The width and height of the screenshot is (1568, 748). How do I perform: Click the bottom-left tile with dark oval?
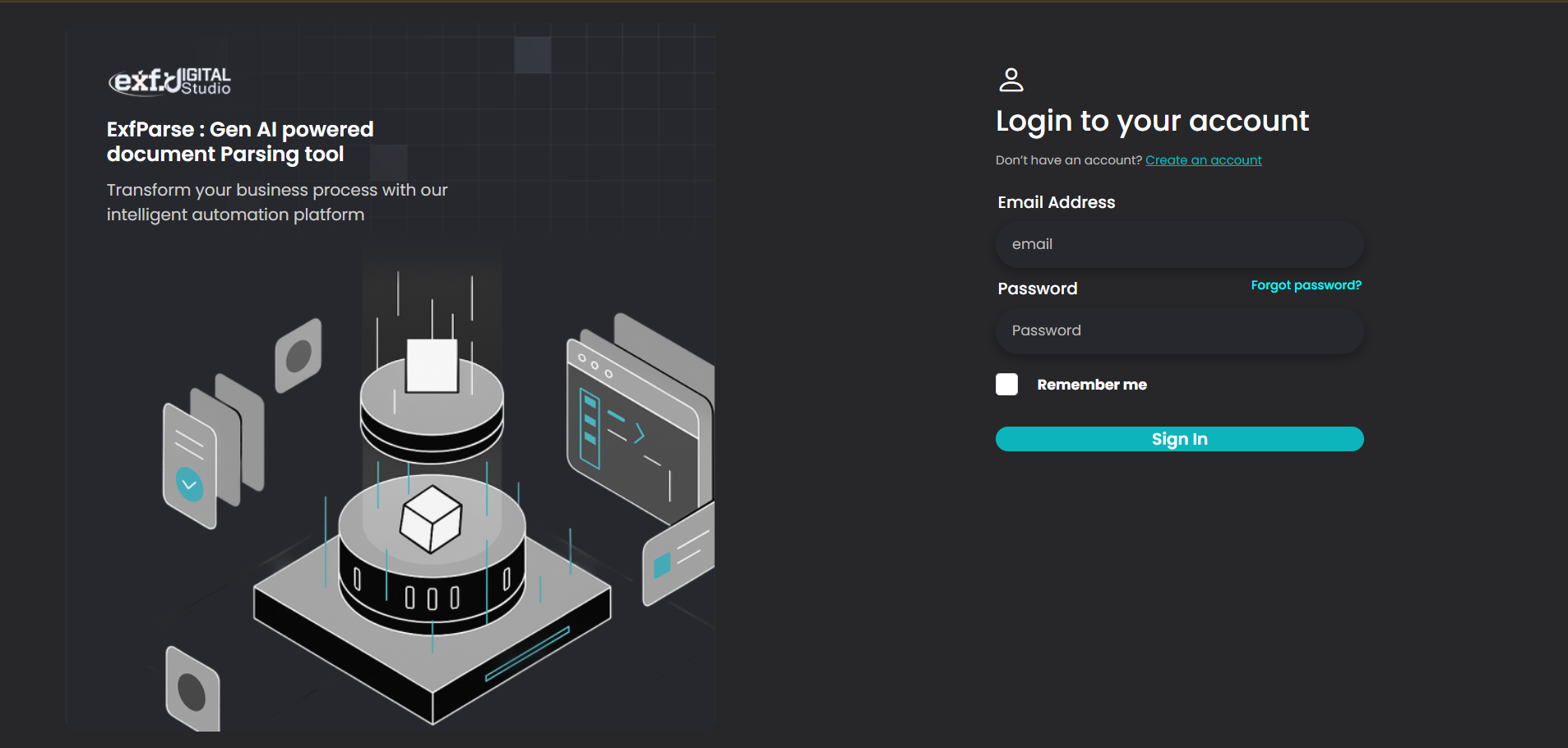pos(192,691)
